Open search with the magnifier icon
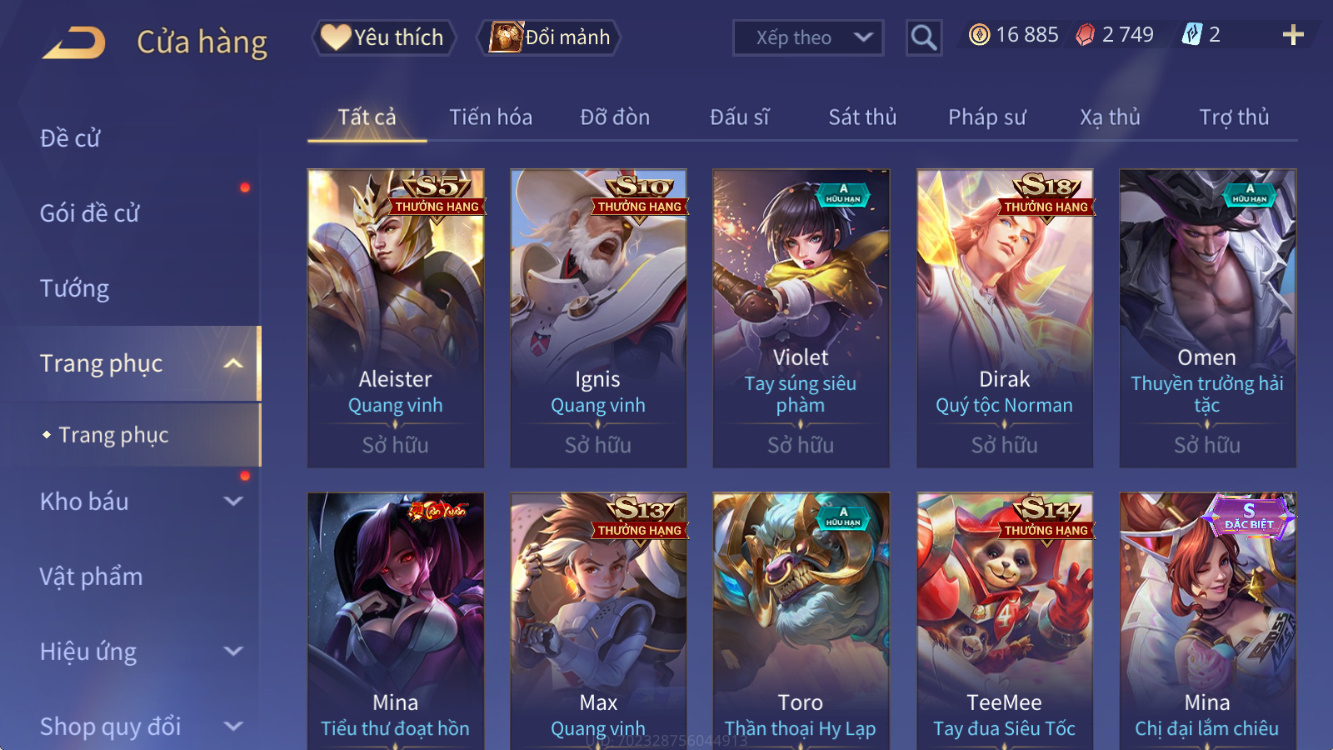The width and height of the screenshot is (1333, 750). [924, 38]
